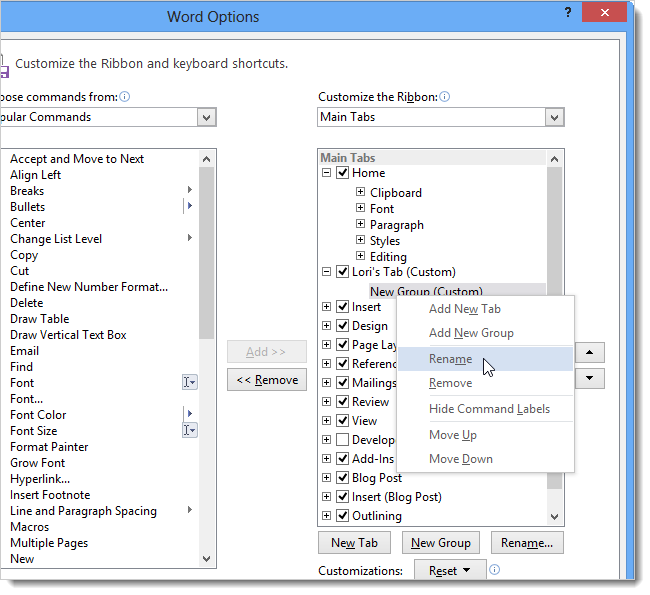The image size is (650, 595).
Task: Open the Choose commands from dropdown
Action: 206,117
